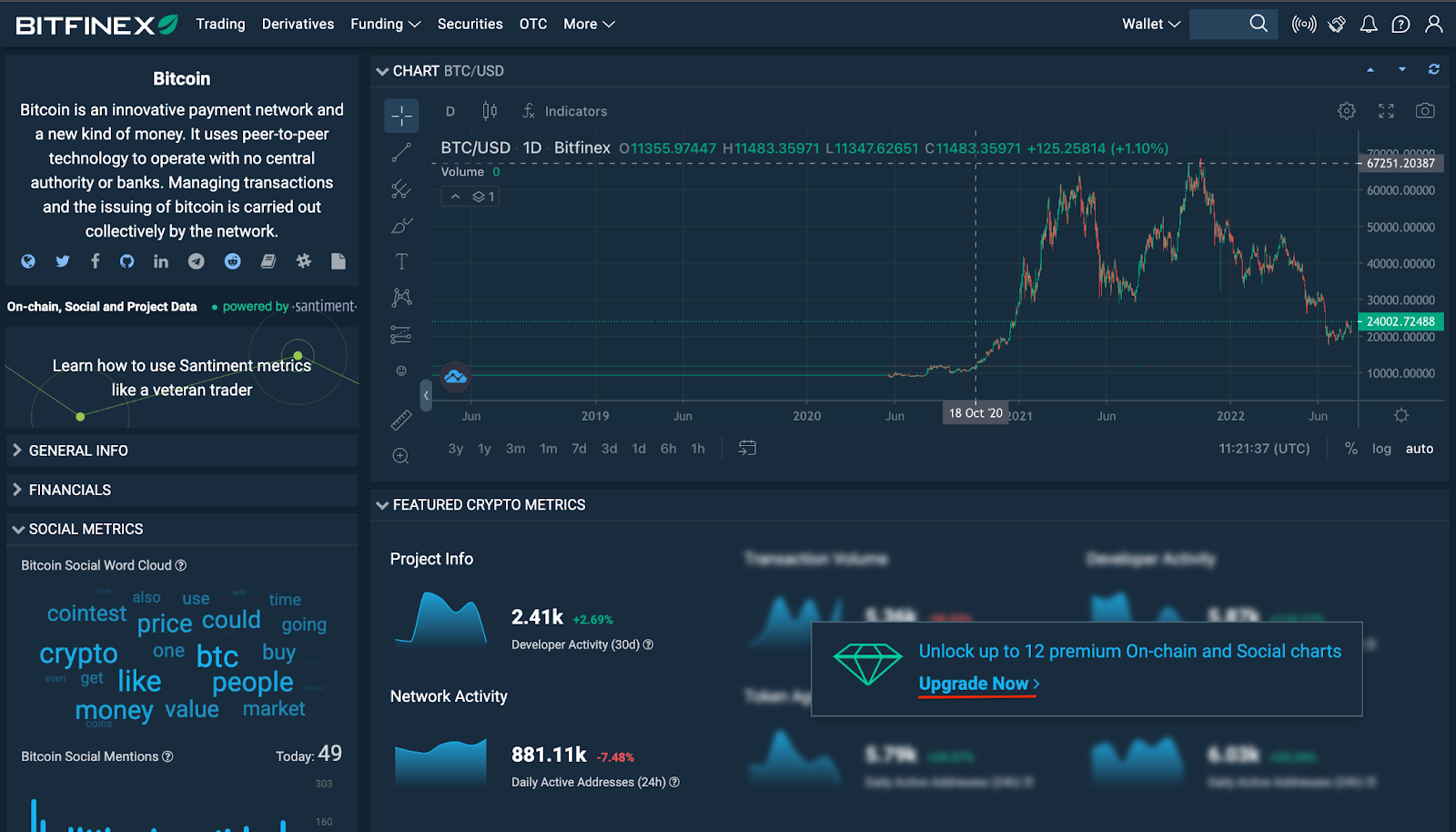Open chart settings gear
This screenshot has height=832, width=1456.
(x=1347, y=111)
